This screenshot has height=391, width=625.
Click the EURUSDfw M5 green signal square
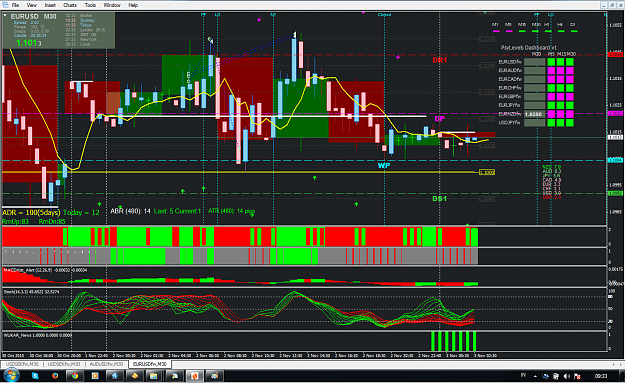click(x=551, y=62)
